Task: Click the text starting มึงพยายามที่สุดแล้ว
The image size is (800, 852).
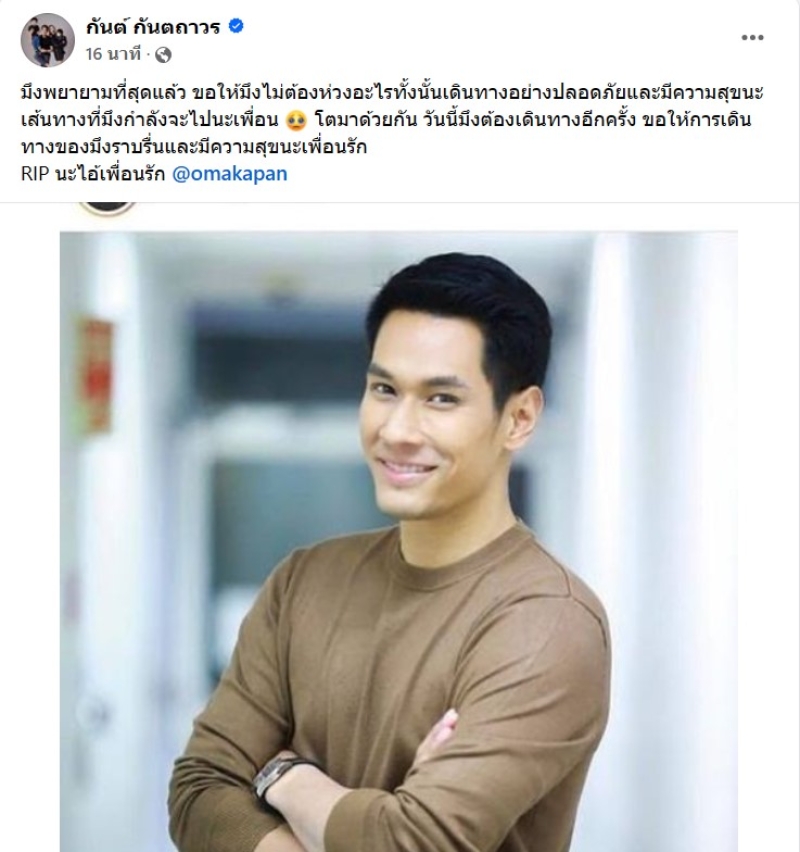Action: point(392,93)
